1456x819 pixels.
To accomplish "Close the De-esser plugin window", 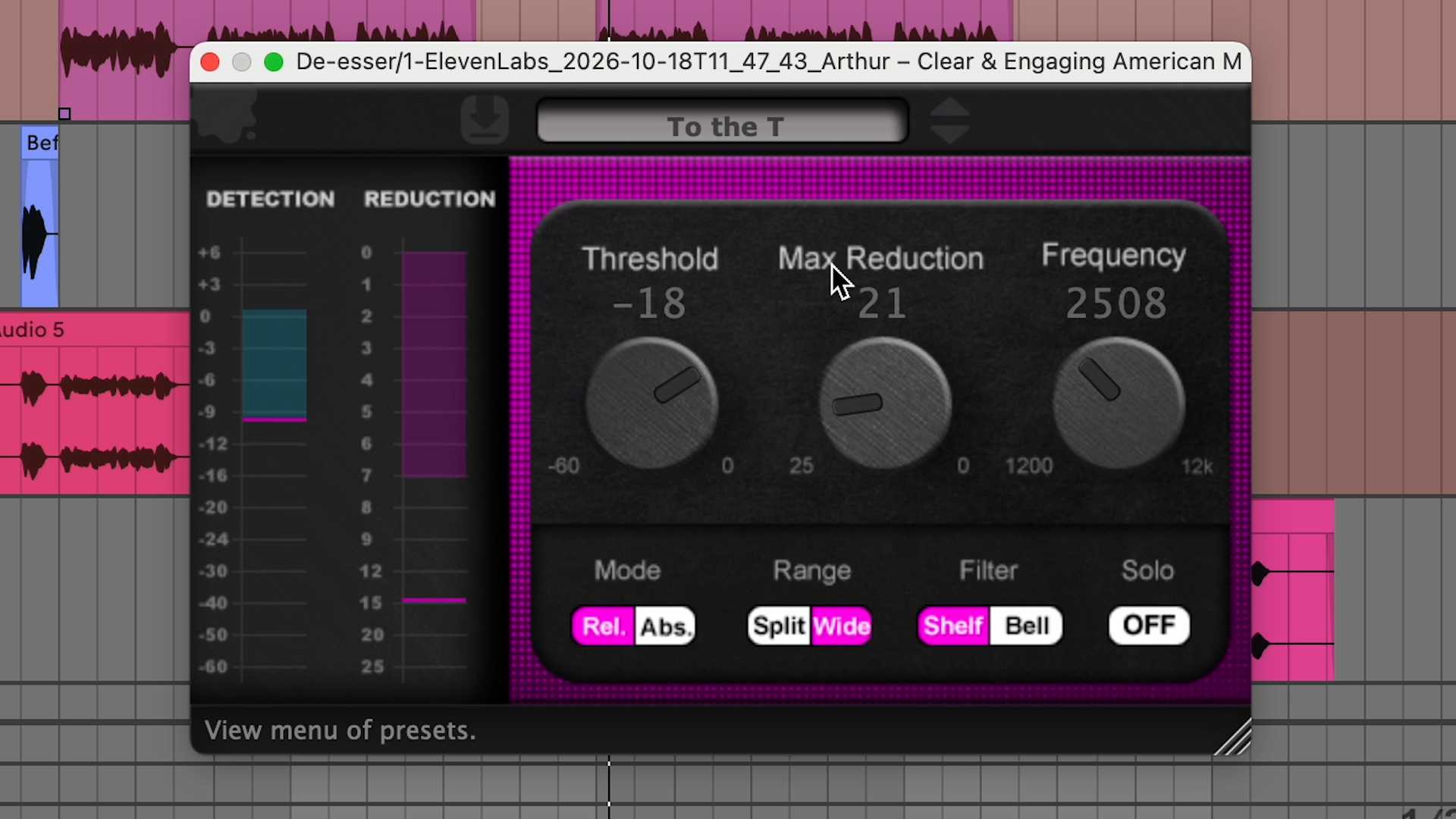I will [x=210, y=62].
